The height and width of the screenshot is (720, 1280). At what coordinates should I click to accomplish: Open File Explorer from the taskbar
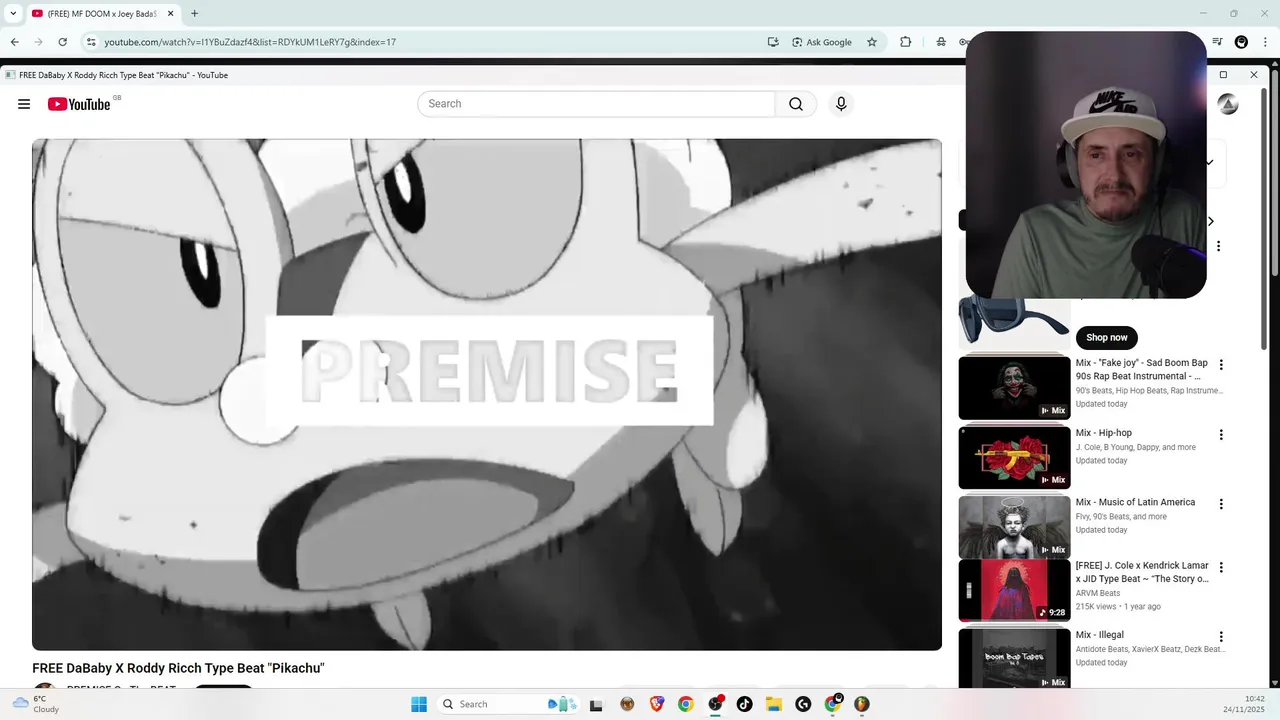tap(773, 704)
